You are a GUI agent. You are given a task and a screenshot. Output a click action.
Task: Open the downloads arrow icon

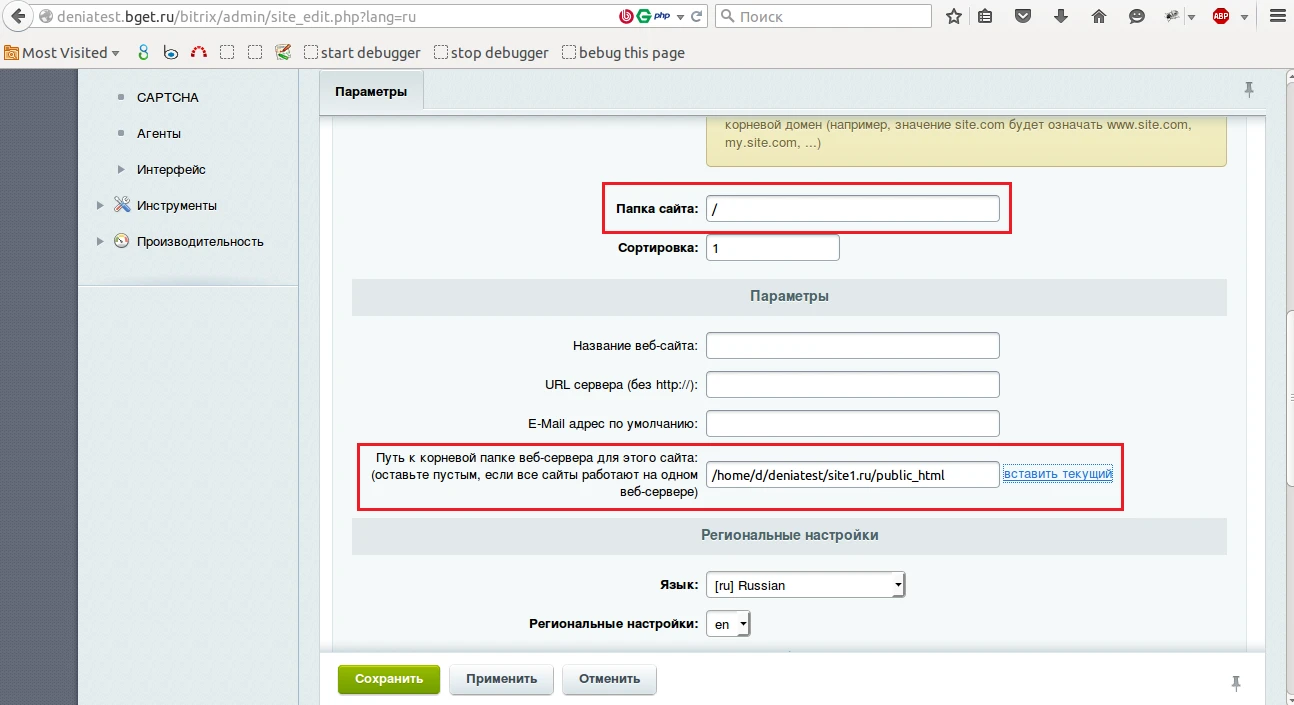(1061, 16)
